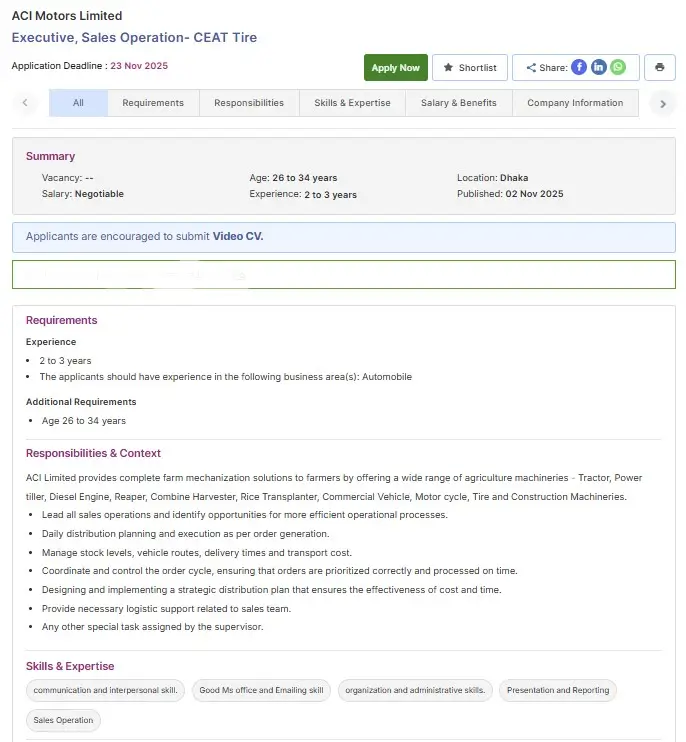Share the job via WhatsApp

[x=618, y=67]
